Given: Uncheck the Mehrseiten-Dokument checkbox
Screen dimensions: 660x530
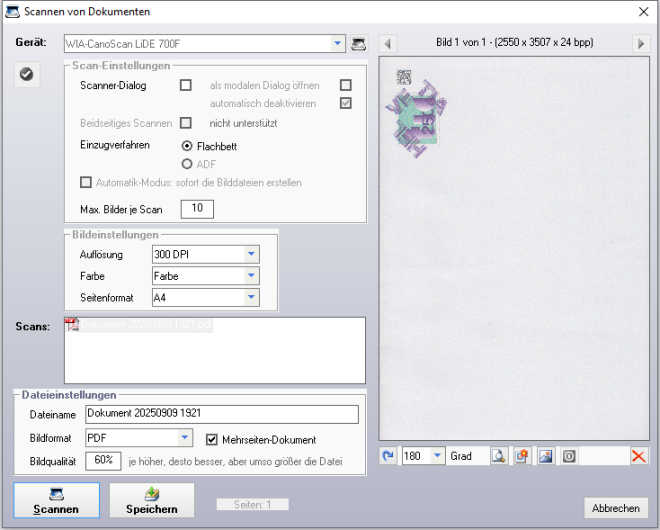Looking at the screenshot, I should (212, 439).
